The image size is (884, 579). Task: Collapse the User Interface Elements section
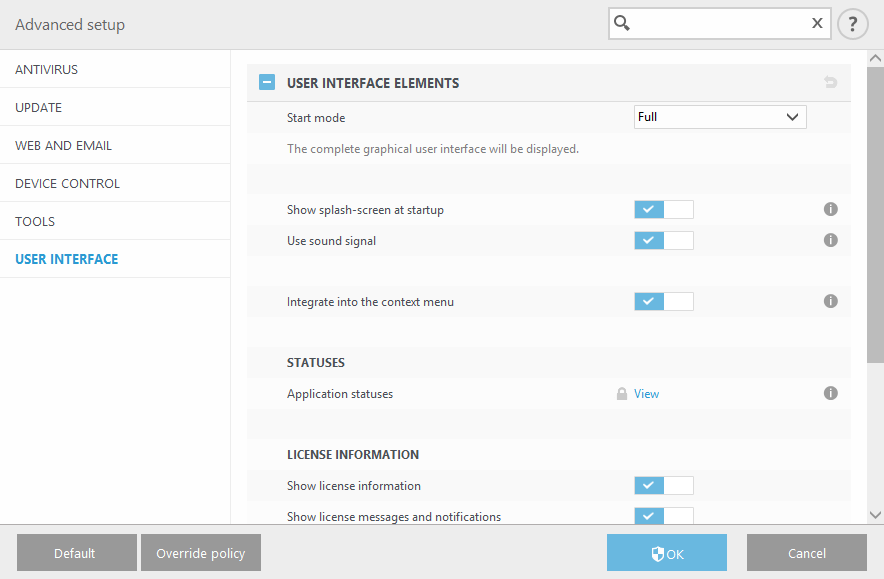click(x=267, y=83)
